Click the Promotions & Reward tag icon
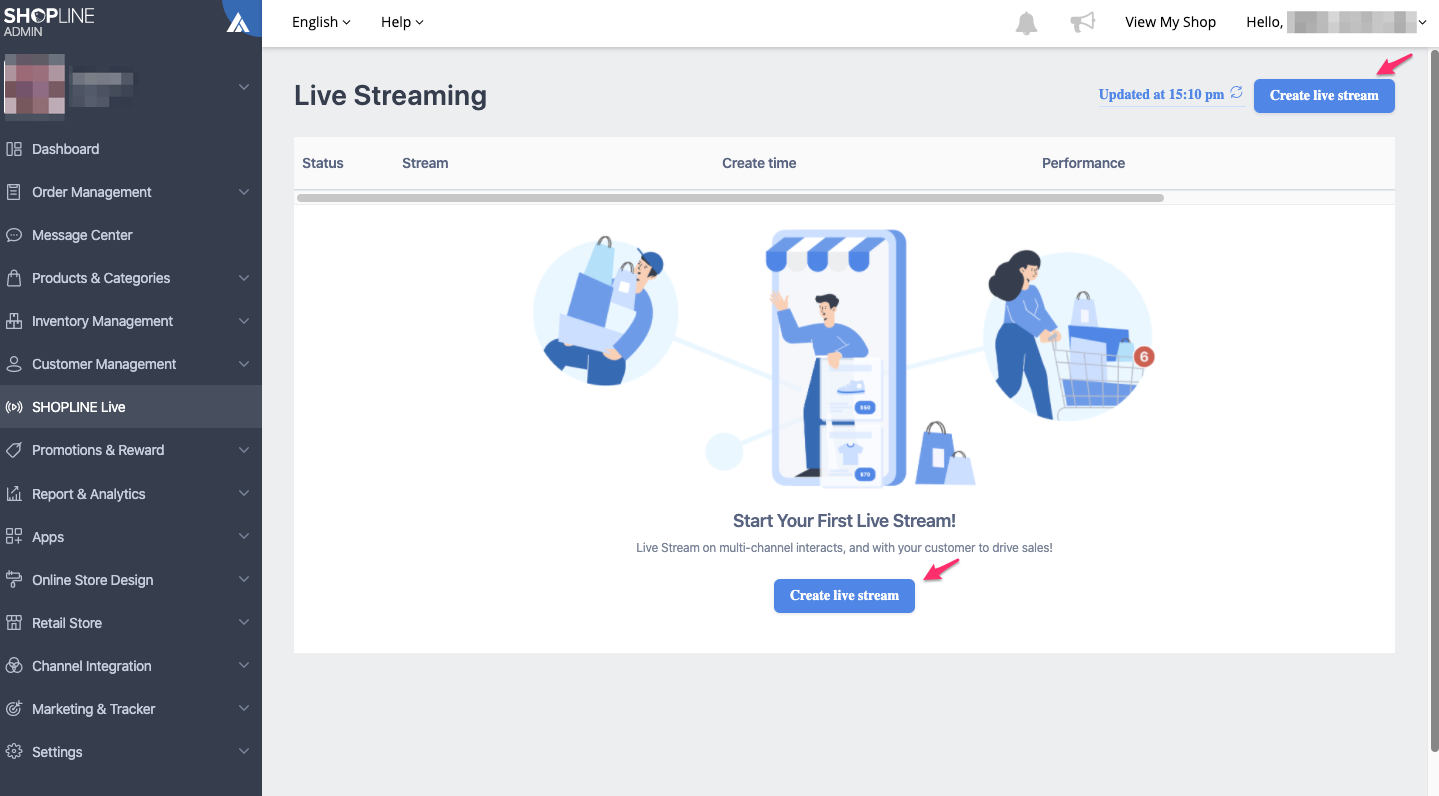The height and width of the screenshot is (796, 1439). [14, 450]
